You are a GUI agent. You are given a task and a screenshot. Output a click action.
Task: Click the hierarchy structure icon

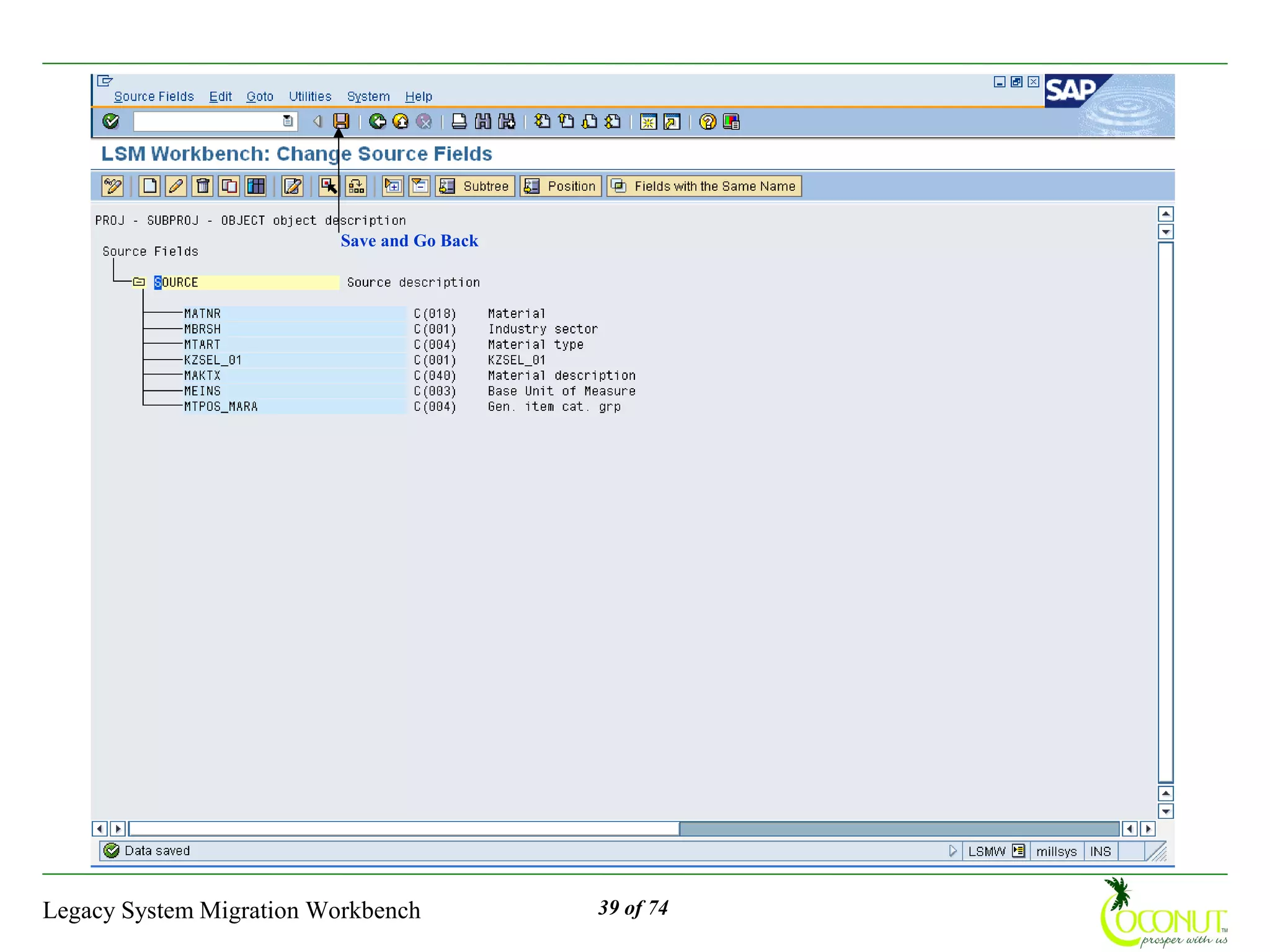[356, 186]
